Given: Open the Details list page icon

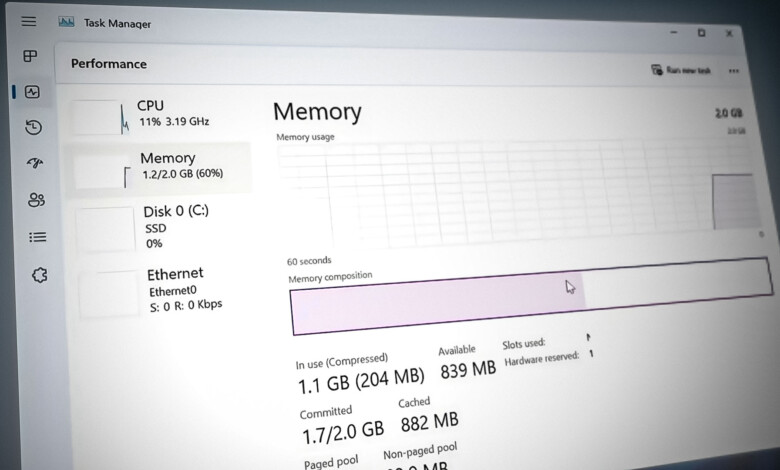Looking at the screenshot, I should pos(38,237).
